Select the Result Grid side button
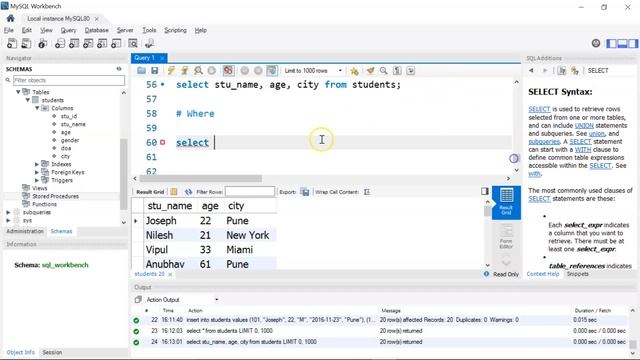 point(506,202)
